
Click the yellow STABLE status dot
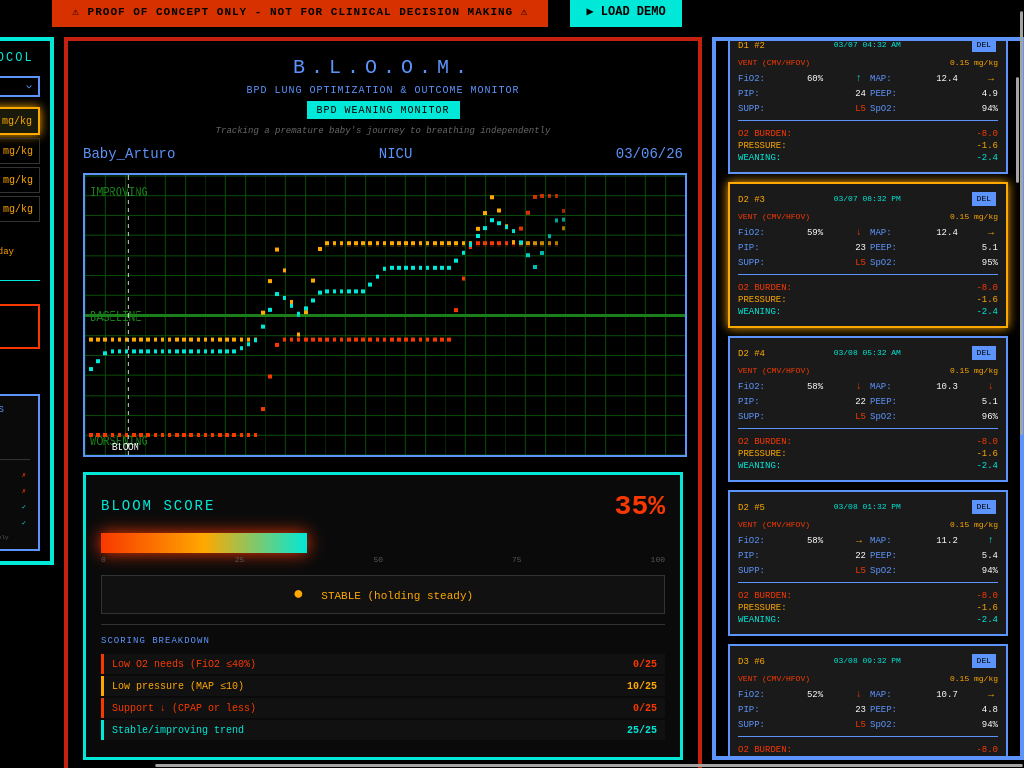[x=298, y=594]
